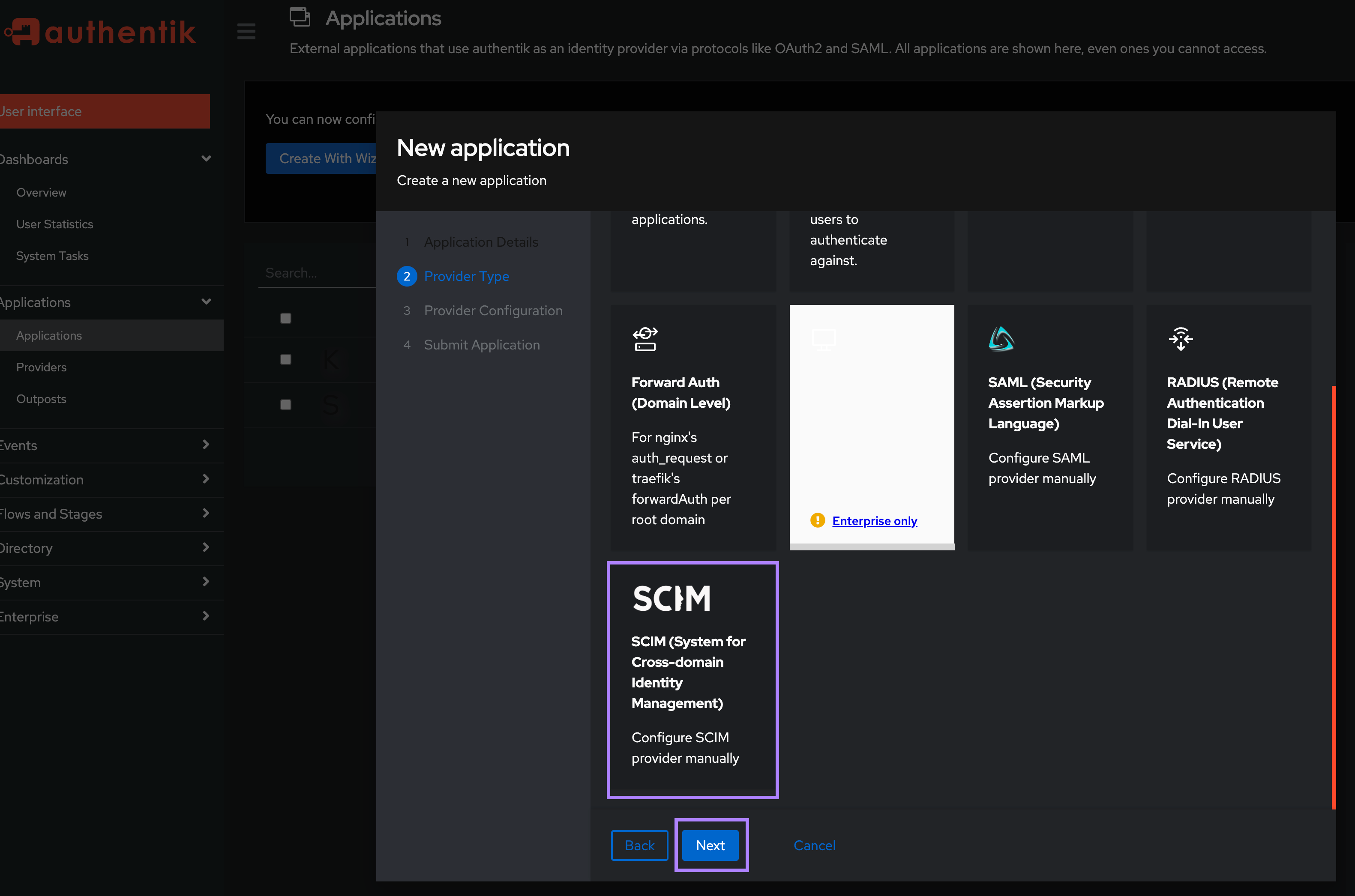The width and height of the screenshot is (1355, 896).
Task: Expand the Flows and Stages section
Action: coord(206,513)
